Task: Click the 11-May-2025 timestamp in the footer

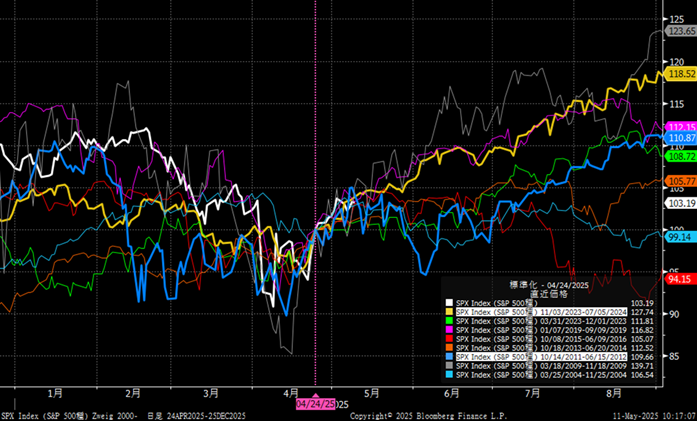Action: click(654, 416)
